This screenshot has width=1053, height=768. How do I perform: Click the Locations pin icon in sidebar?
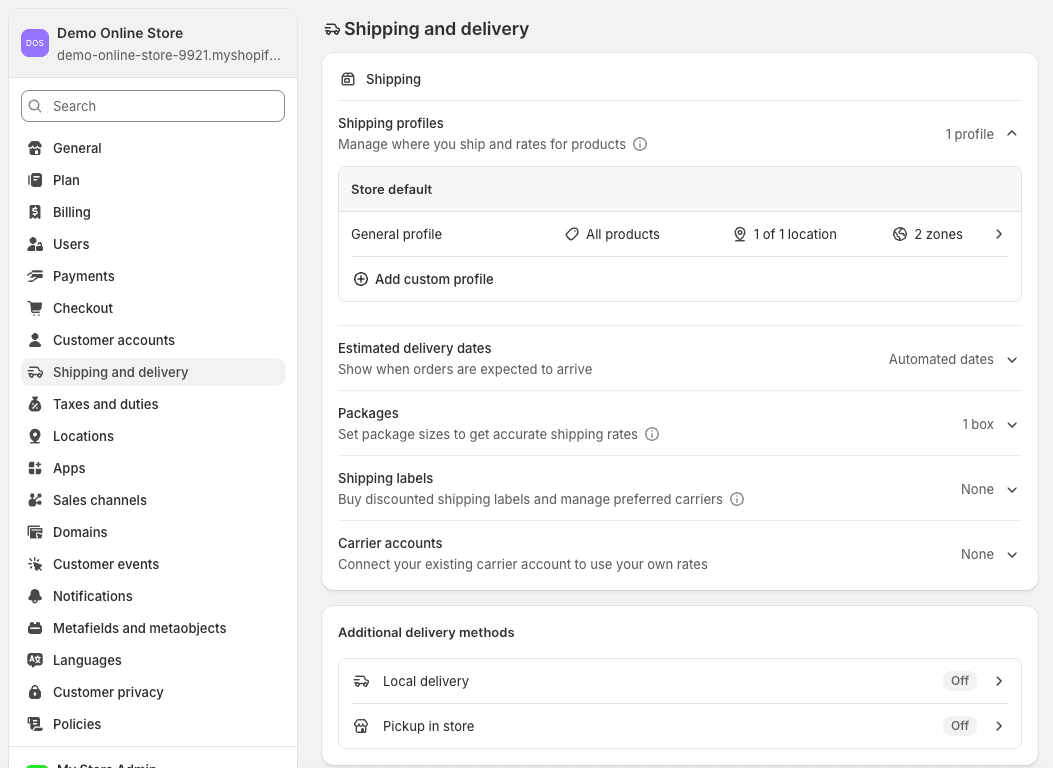(35, 436)
